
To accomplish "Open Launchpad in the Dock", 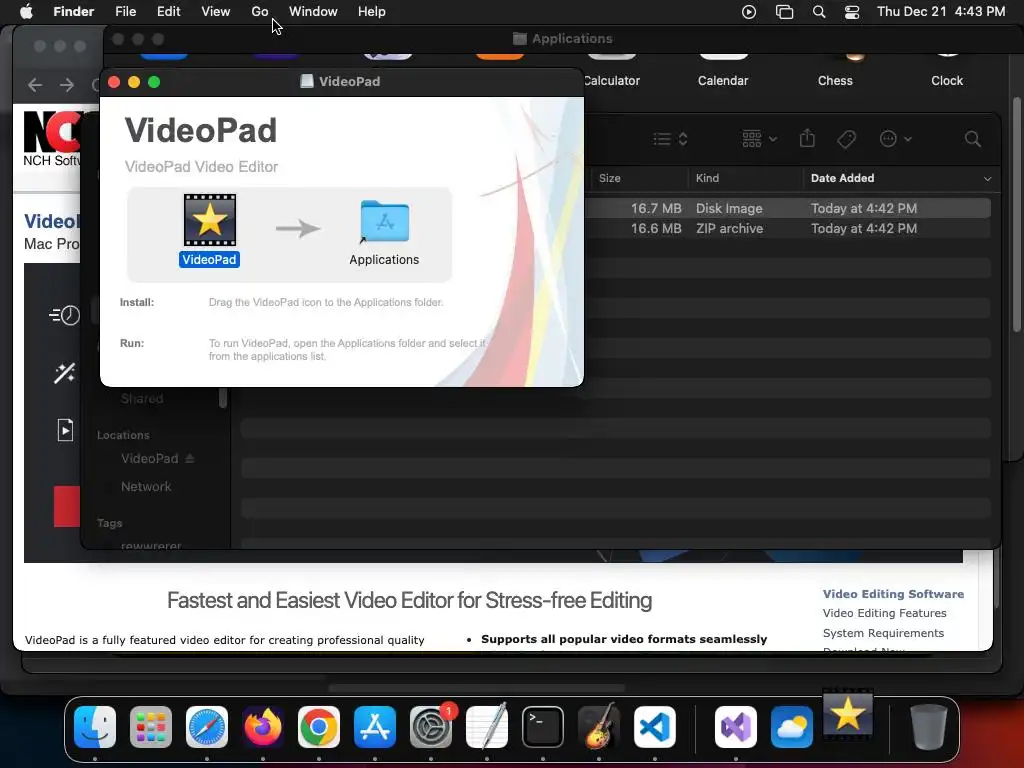I will [x=151, y=727].
